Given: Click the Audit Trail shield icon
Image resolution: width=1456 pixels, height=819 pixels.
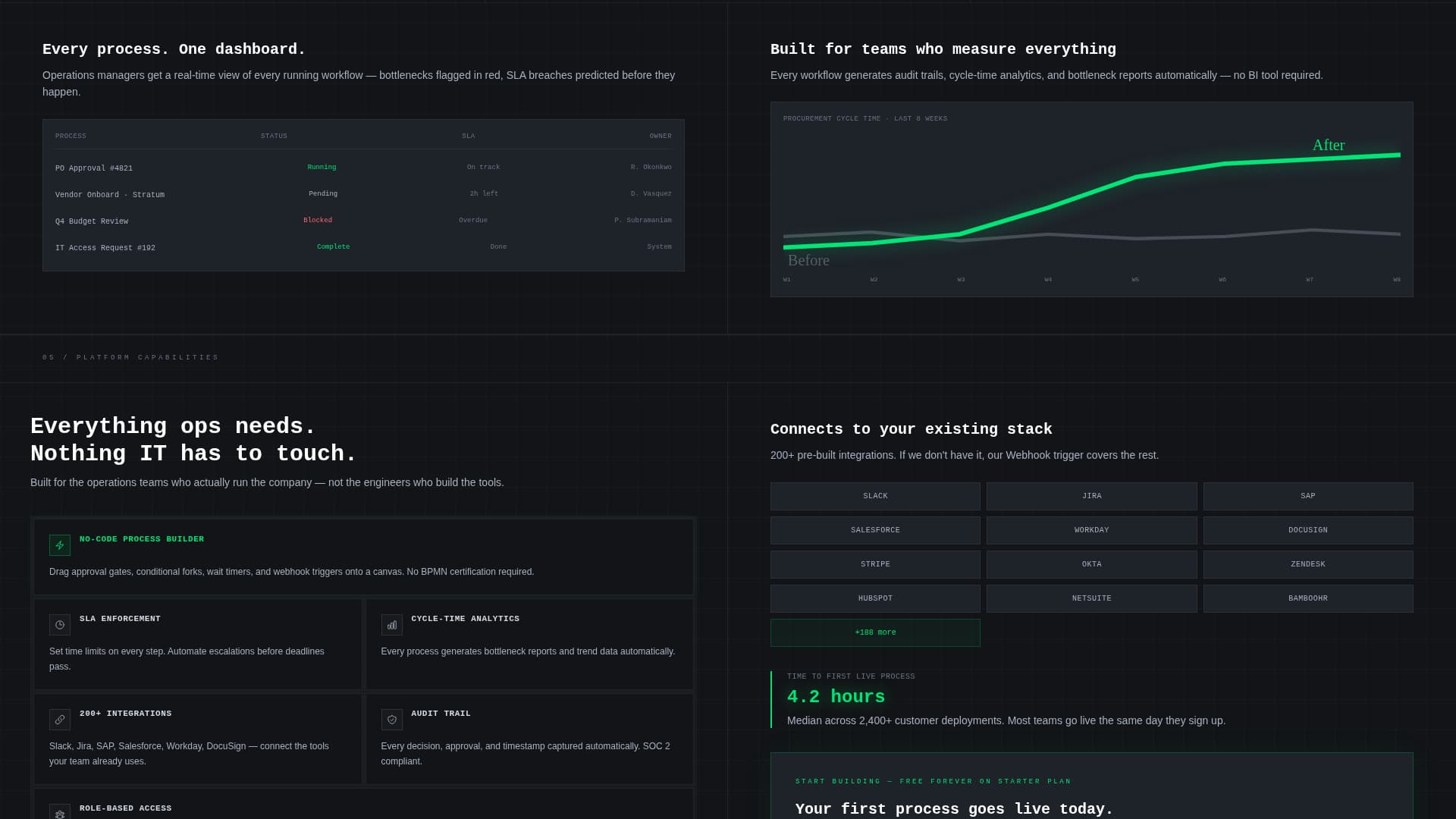Looking at the screenshot, I should [x=391, y=720].
